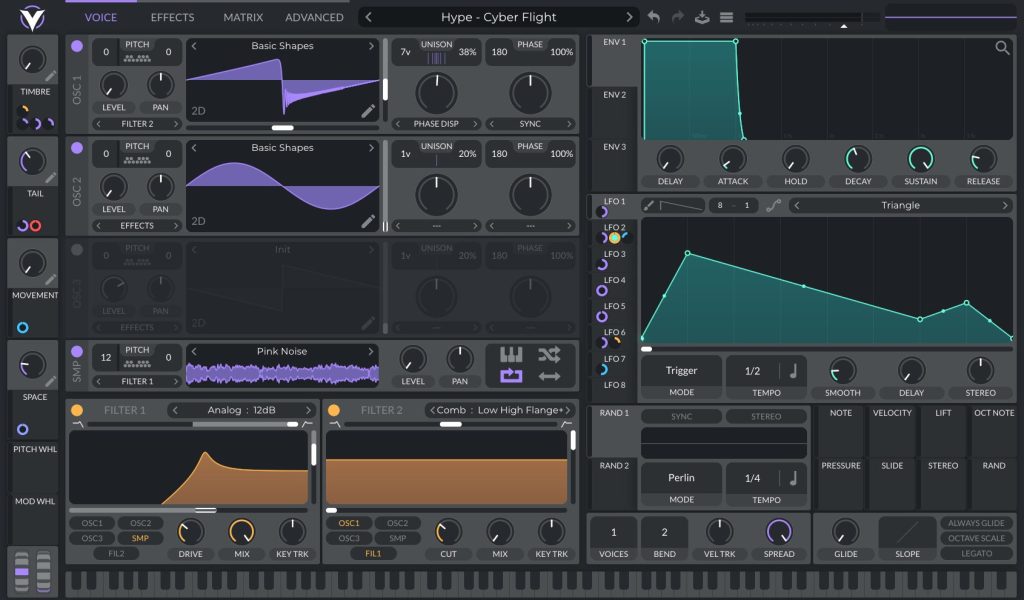Click sampler random phase shuffle icon
The width and height of the screenshot is (1024, 600).
(x=549, y=355)
